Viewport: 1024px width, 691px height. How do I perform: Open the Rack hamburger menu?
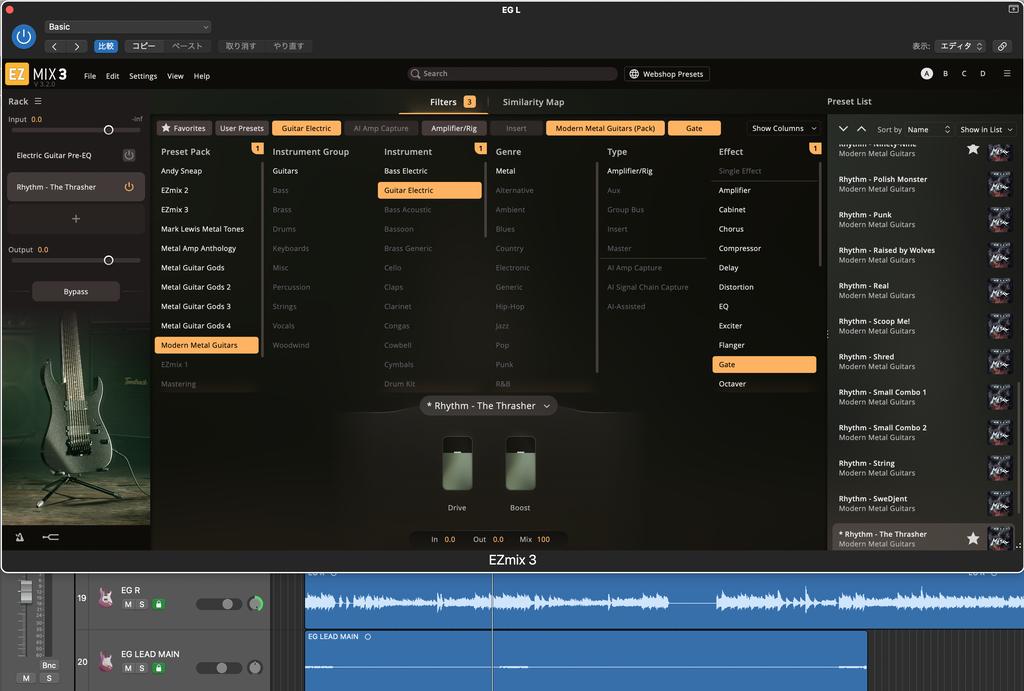pos(38,101)
